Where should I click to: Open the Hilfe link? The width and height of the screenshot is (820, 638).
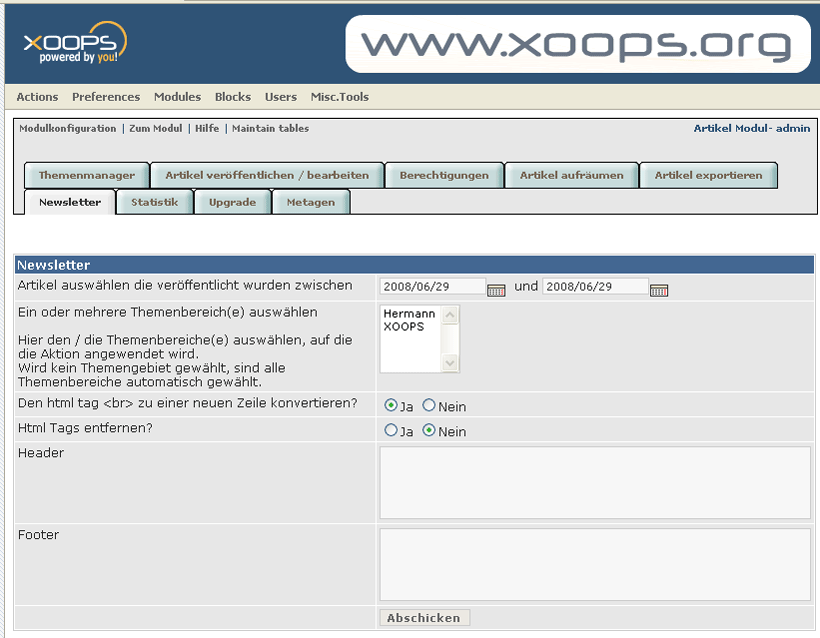click(x=207, y=128)
